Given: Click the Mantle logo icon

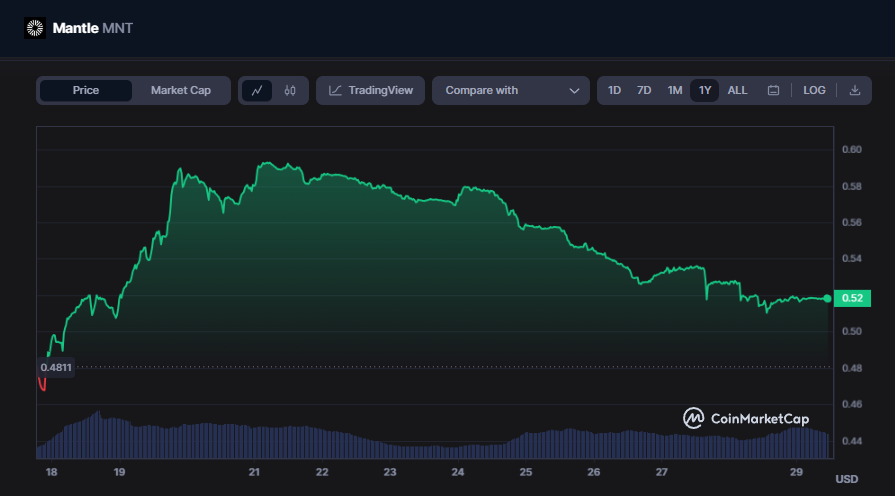Looking at the screenshot, I should [x=35, y=28].
